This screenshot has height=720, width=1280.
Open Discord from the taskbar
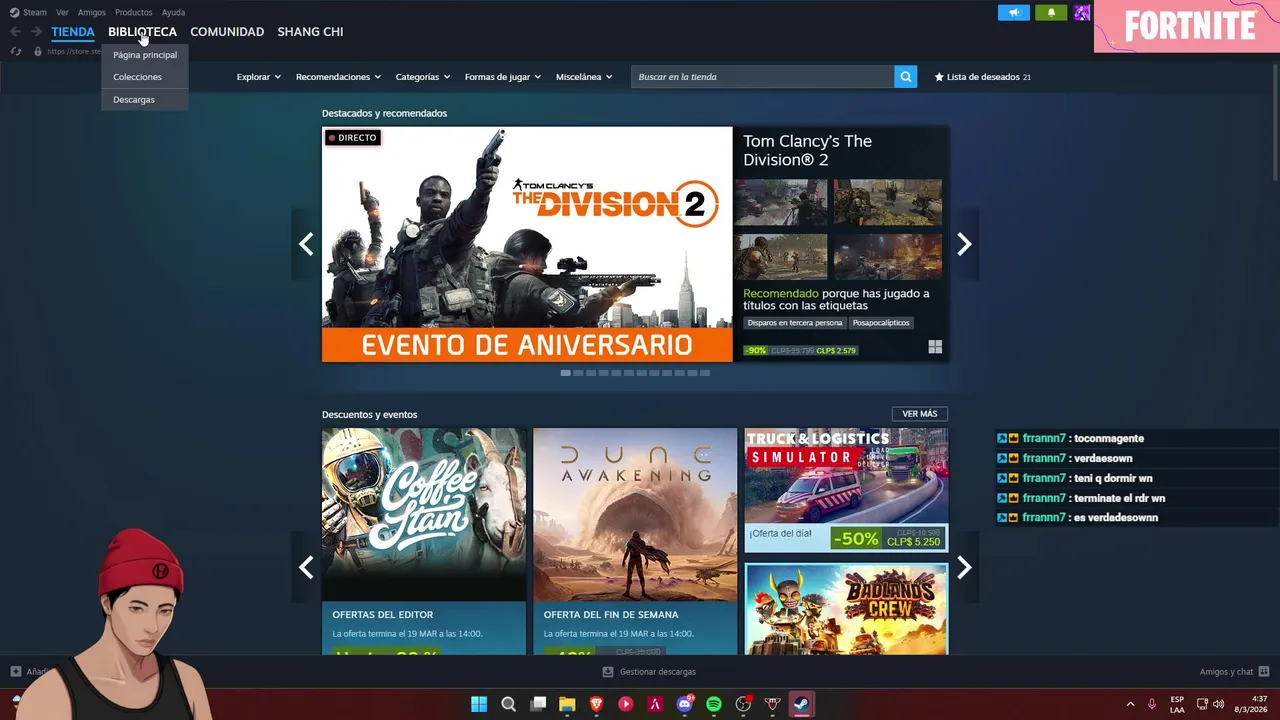[x=685, y=704]
